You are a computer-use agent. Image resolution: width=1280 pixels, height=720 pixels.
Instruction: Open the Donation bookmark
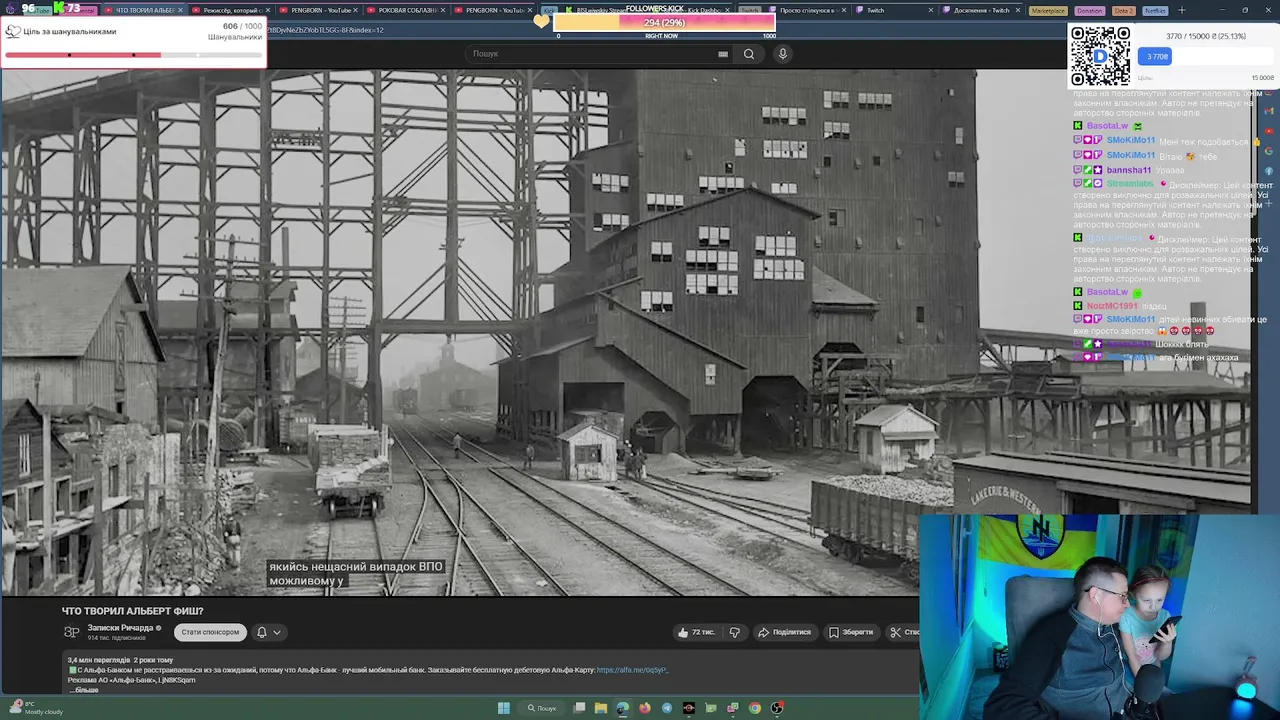pyautogui.click(x=1089, y=10)
